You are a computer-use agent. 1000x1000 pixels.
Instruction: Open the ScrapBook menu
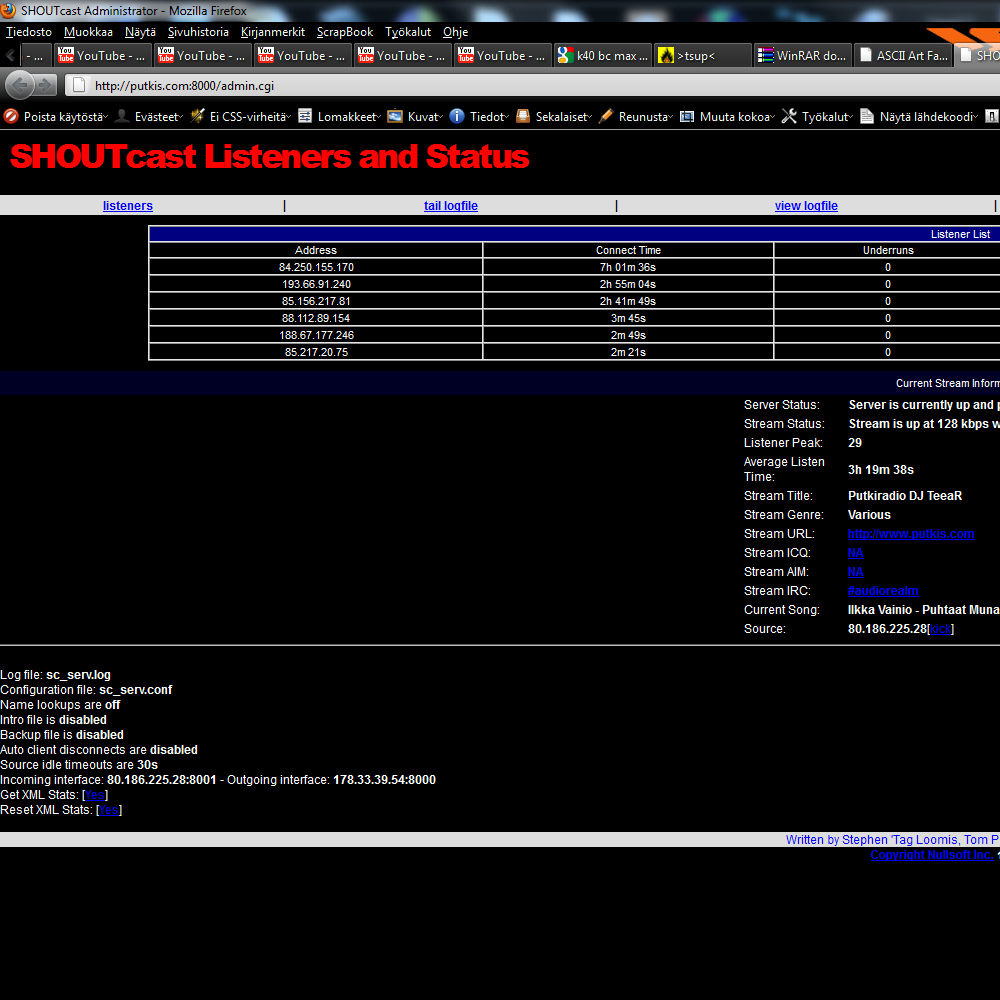(344, 32)
